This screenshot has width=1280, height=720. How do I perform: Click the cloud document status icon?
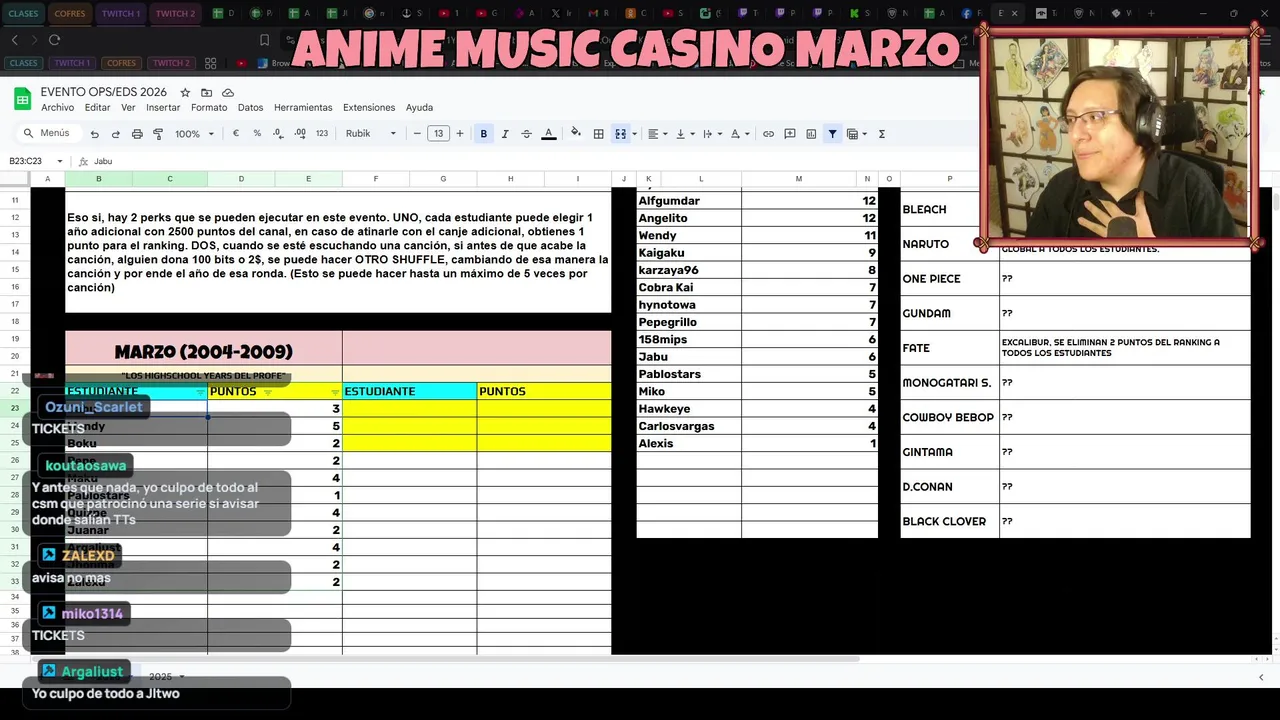[x=228, y=92]
